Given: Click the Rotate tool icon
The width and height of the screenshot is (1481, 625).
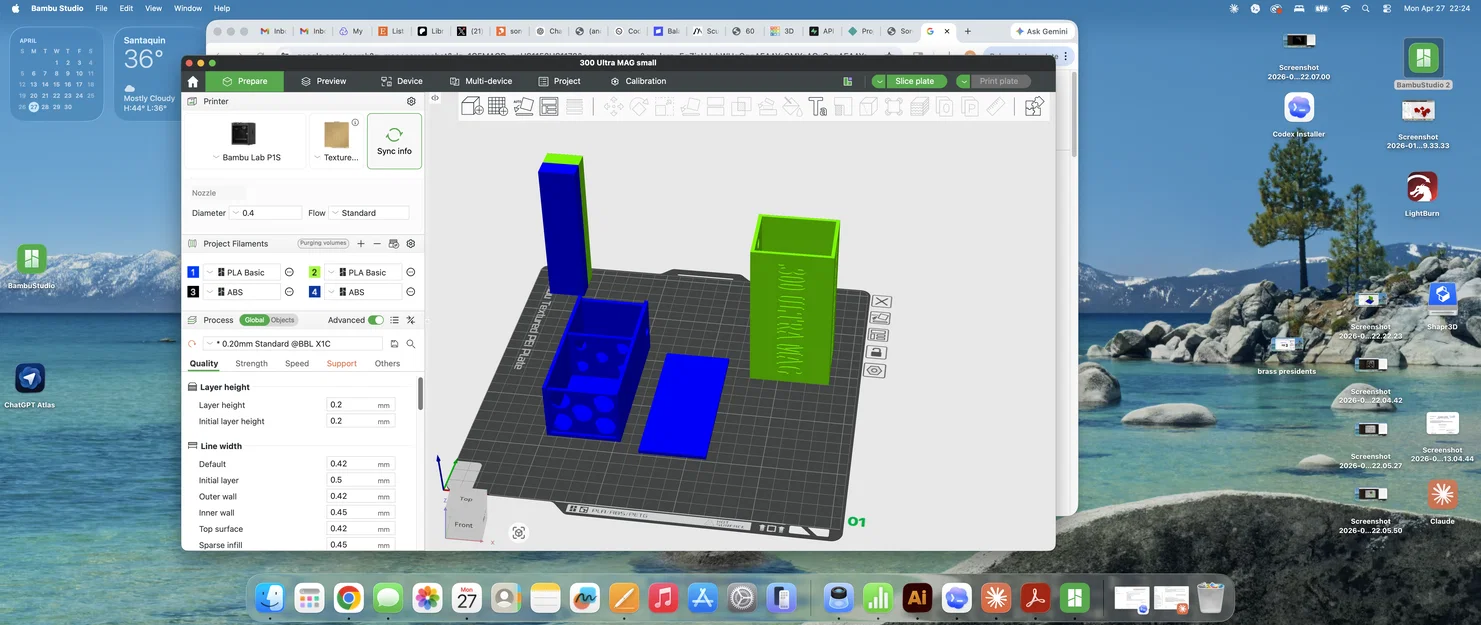Looking at the screenshot, I should pyautogui.click(x=639, y=106).
